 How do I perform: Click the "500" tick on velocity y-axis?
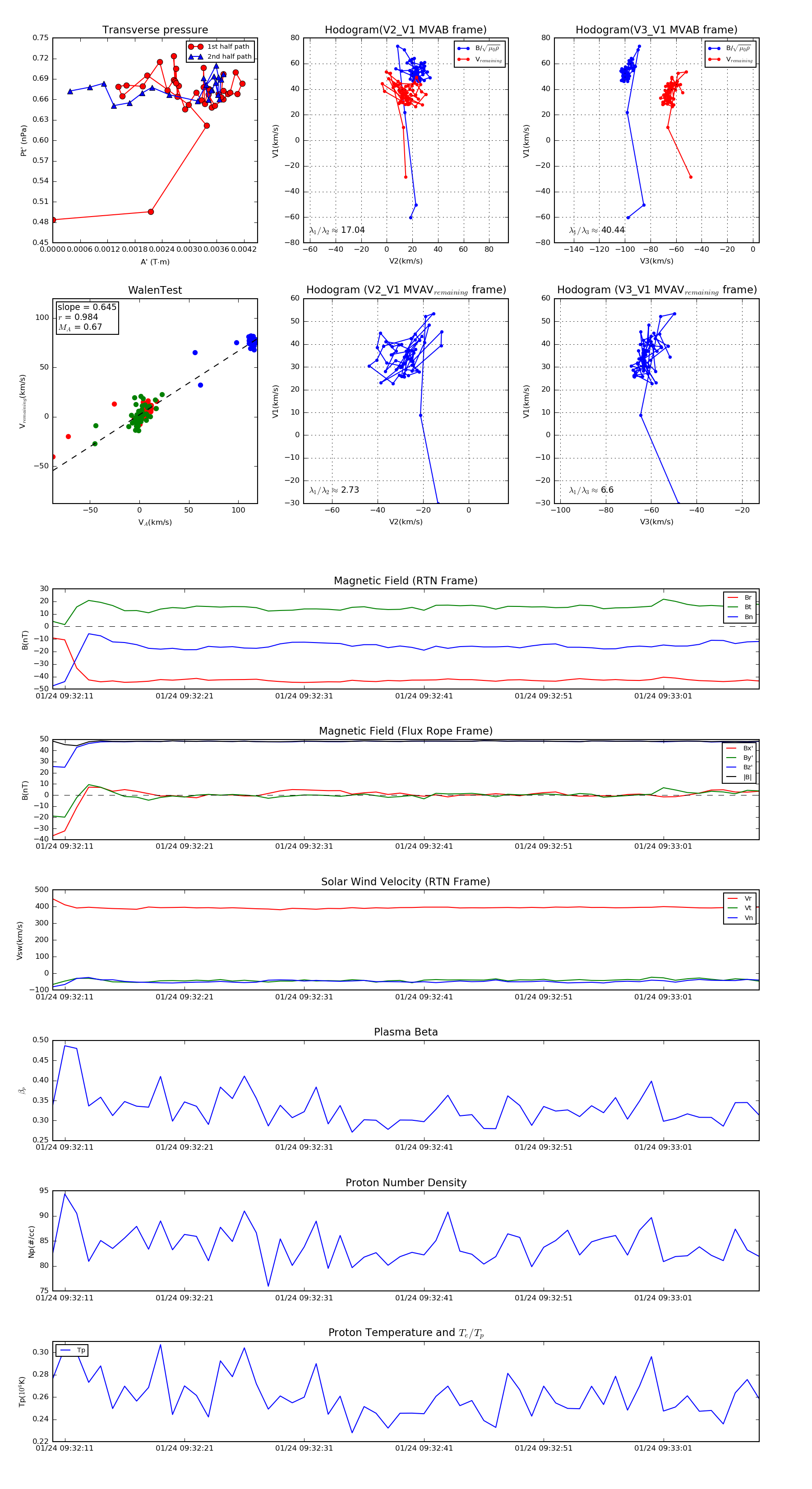click(x=42, y=890)
